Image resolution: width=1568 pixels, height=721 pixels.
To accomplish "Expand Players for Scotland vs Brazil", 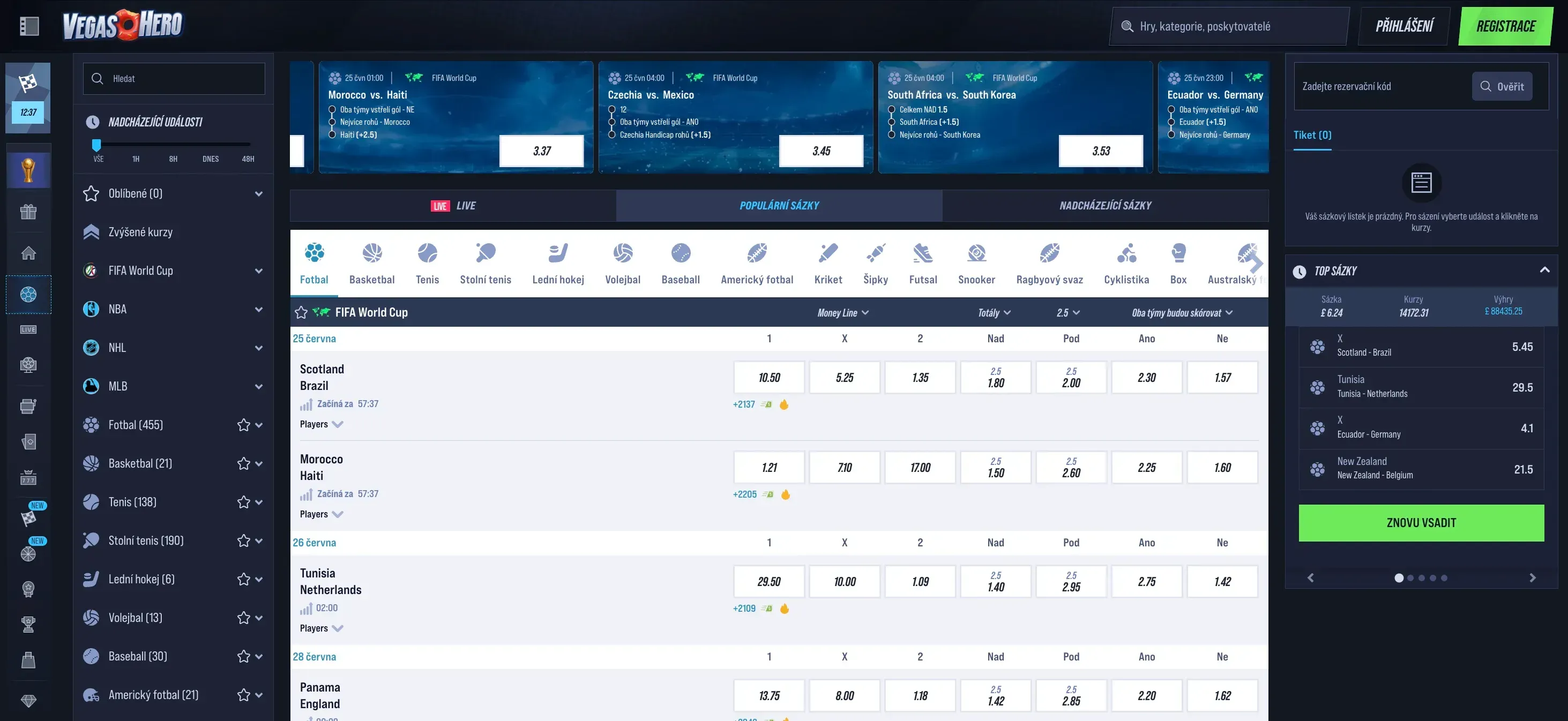I will 322,424.
